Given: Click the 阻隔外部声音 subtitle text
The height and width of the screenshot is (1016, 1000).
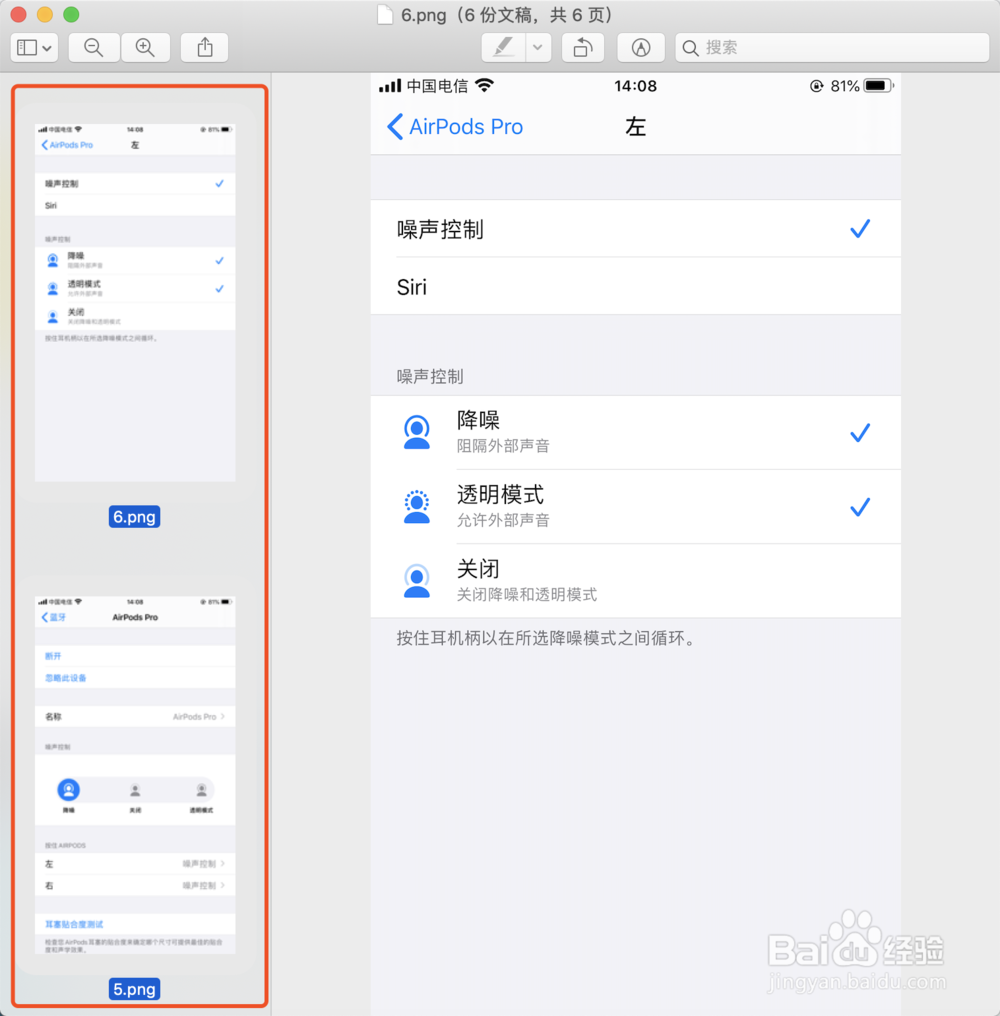Looking at the screenshot, I should click(503, 446).
